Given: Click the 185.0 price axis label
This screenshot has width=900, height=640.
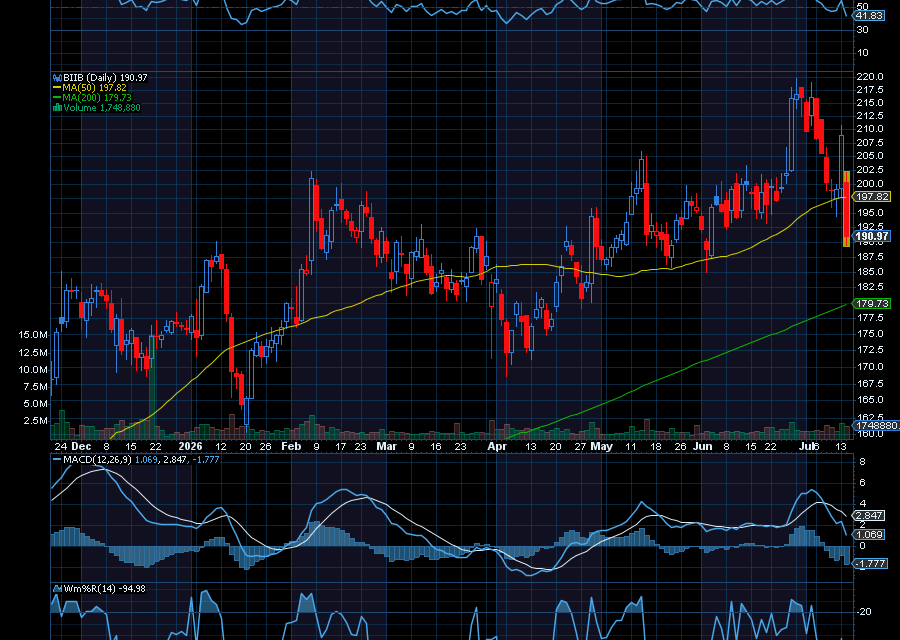Looking at the screenshot, I should pos(870,271).
